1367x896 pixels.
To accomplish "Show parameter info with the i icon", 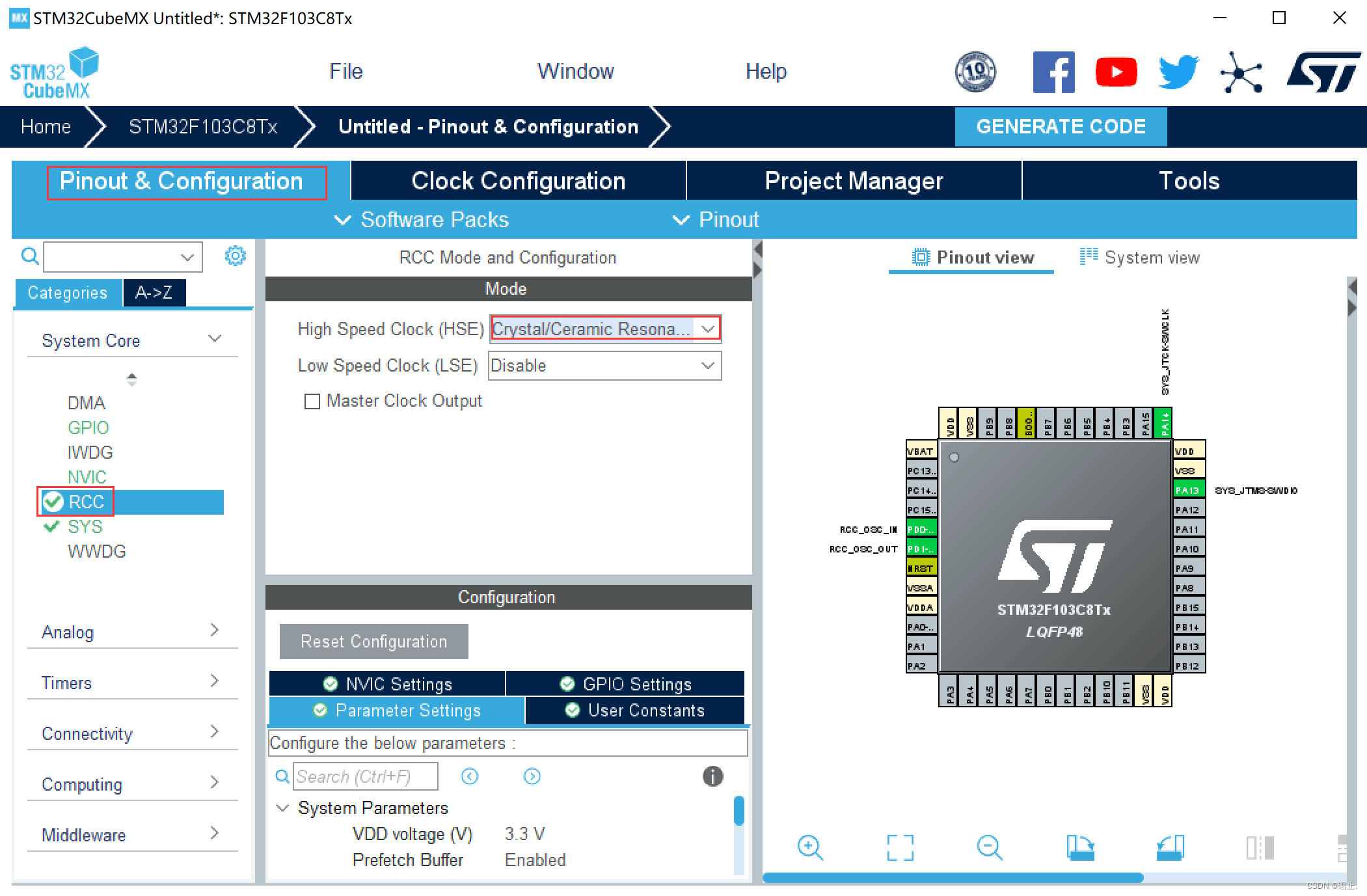I will pyautogui.click(x=713, y=776).
